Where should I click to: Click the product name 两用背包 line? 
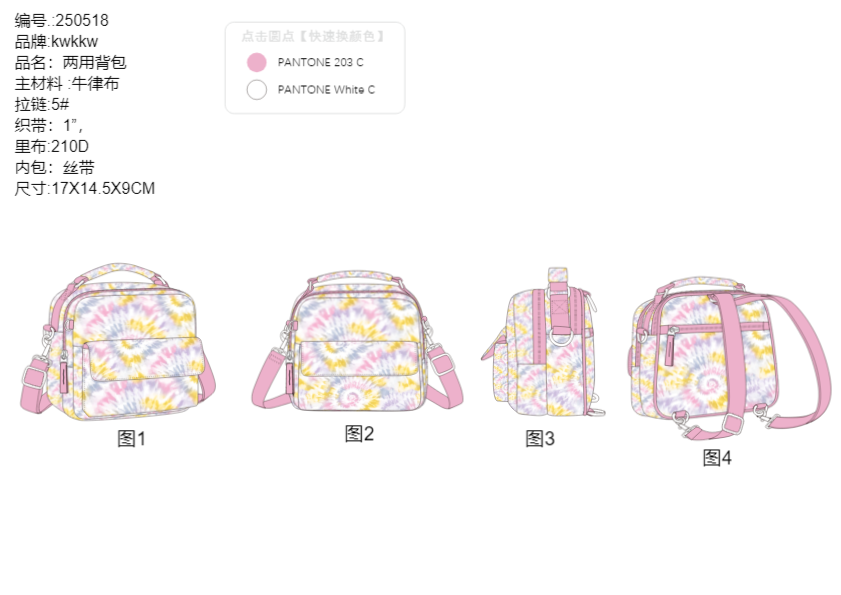(x=71, y=62)
